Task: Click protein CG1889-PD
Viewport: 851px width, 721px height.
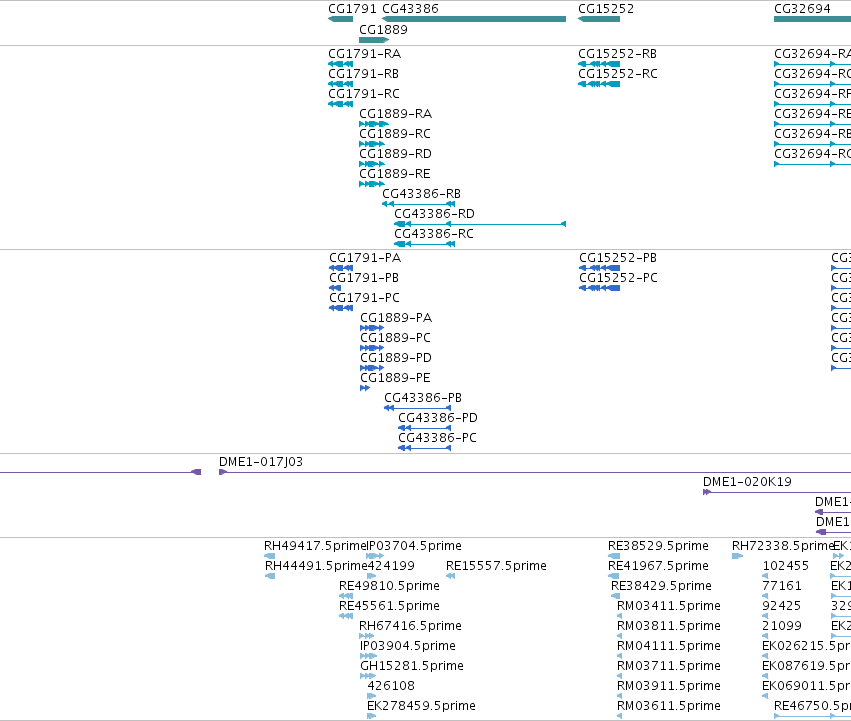Action: click(396, 358)
